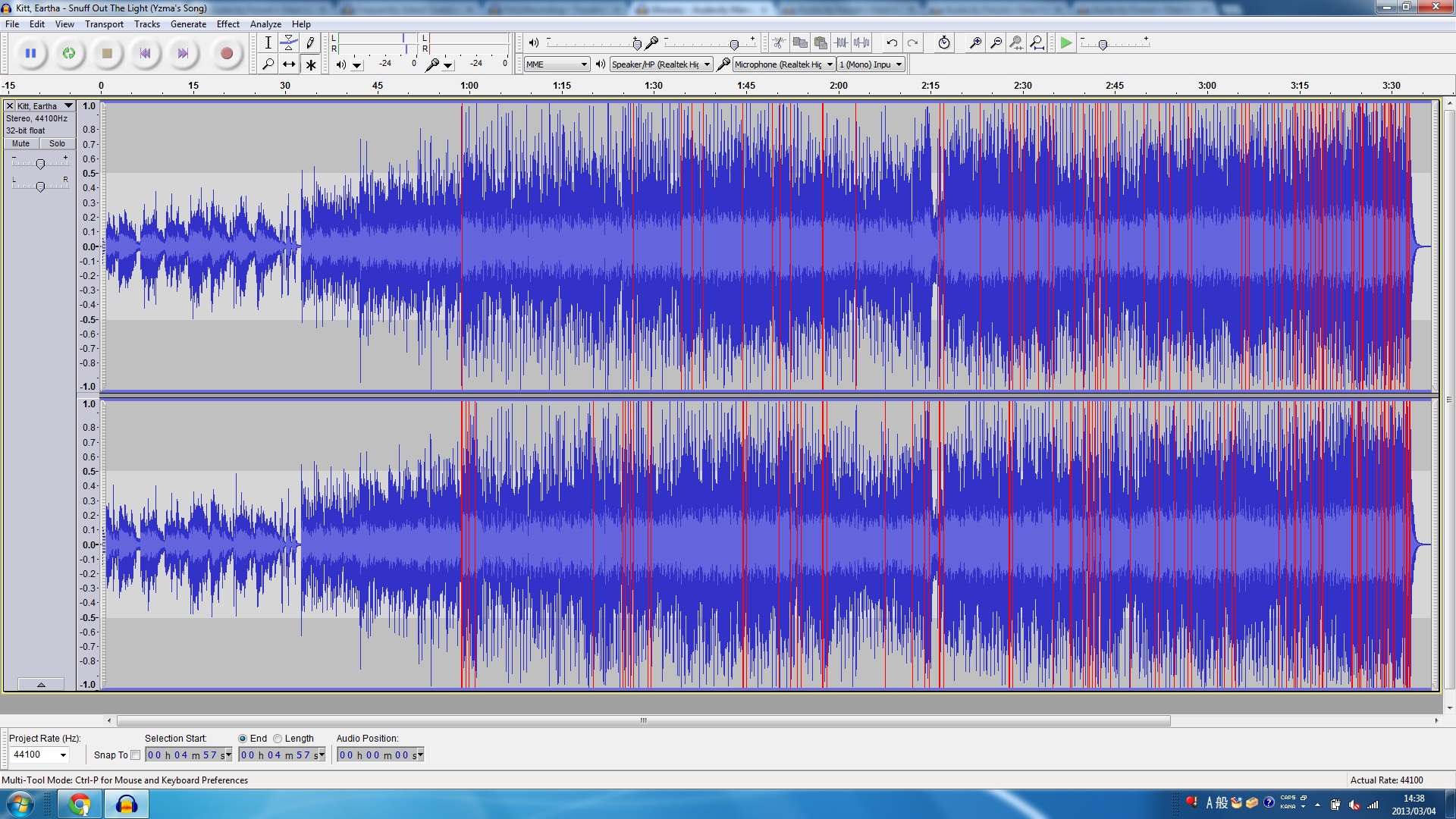Click the Silence Audio toolbar icon
This screenshot has width=1456, height=819.
[861, 43]
